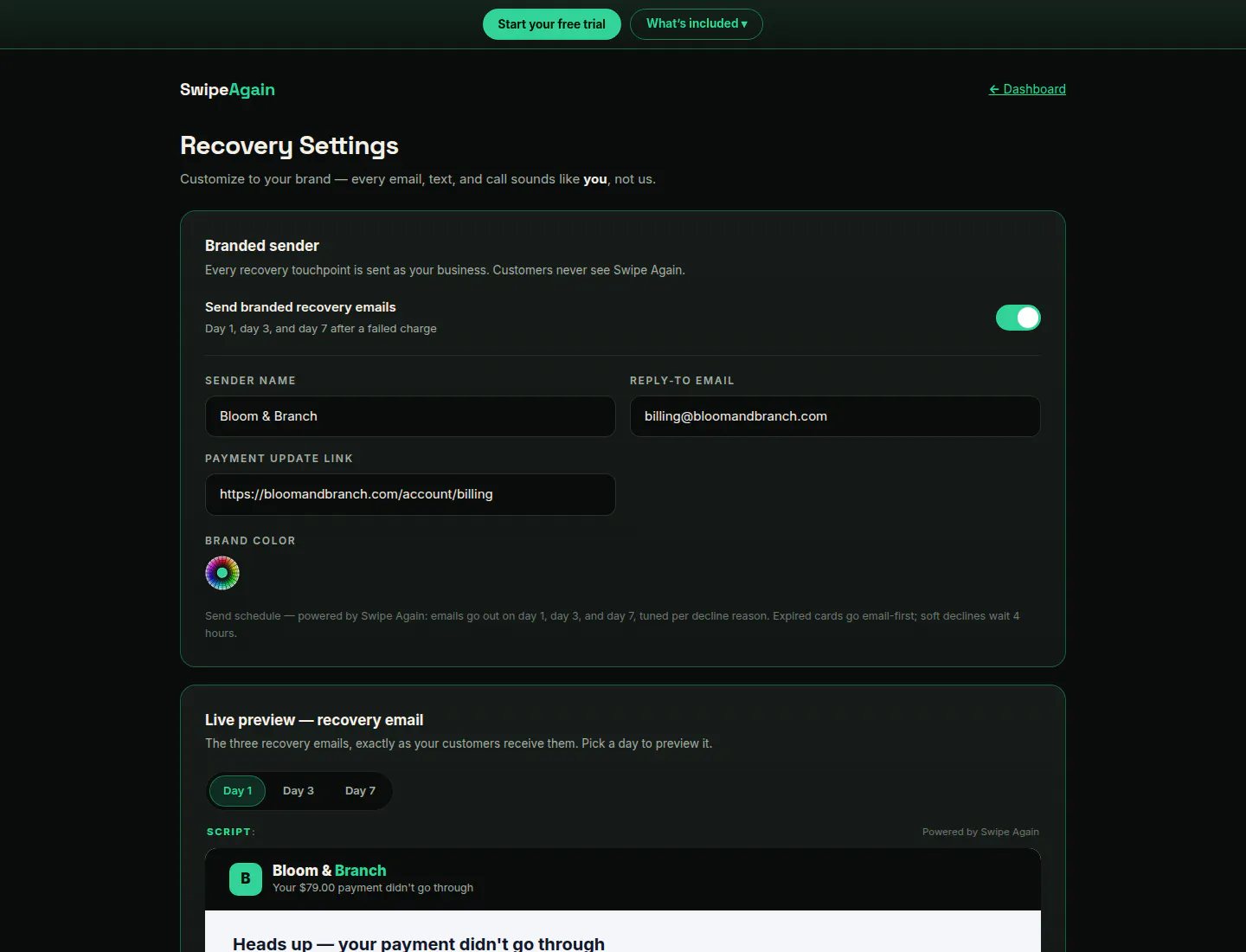Switch to the Day 3 preview tab
Screen dimensions: 1246x952
pos(299,791)
